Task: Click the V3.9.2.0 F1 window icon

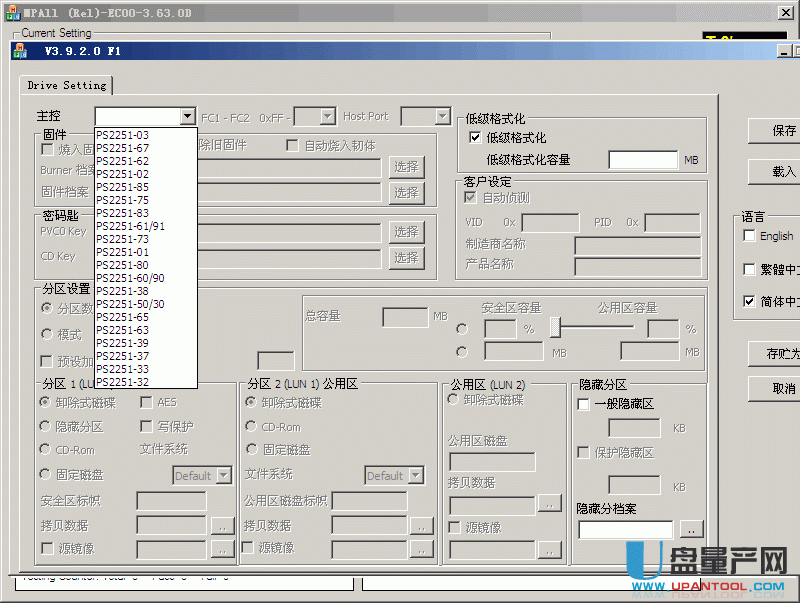Action: click(20, 51)
